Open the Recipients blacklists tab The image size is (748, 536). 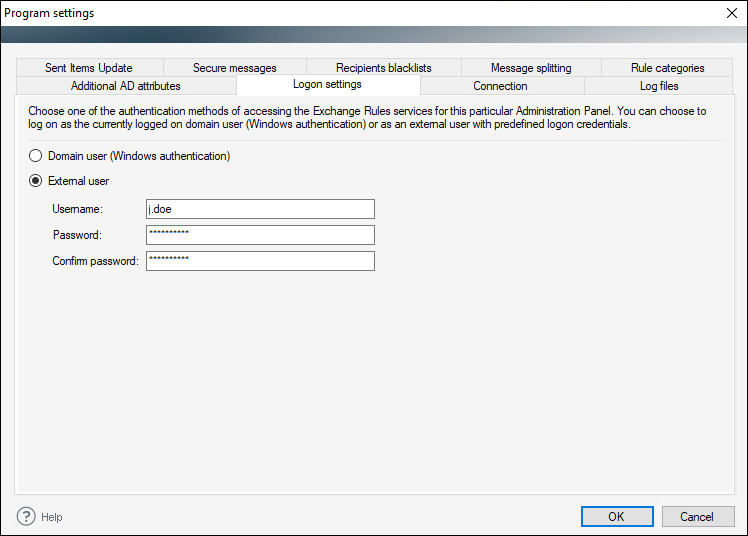point(384,68)
